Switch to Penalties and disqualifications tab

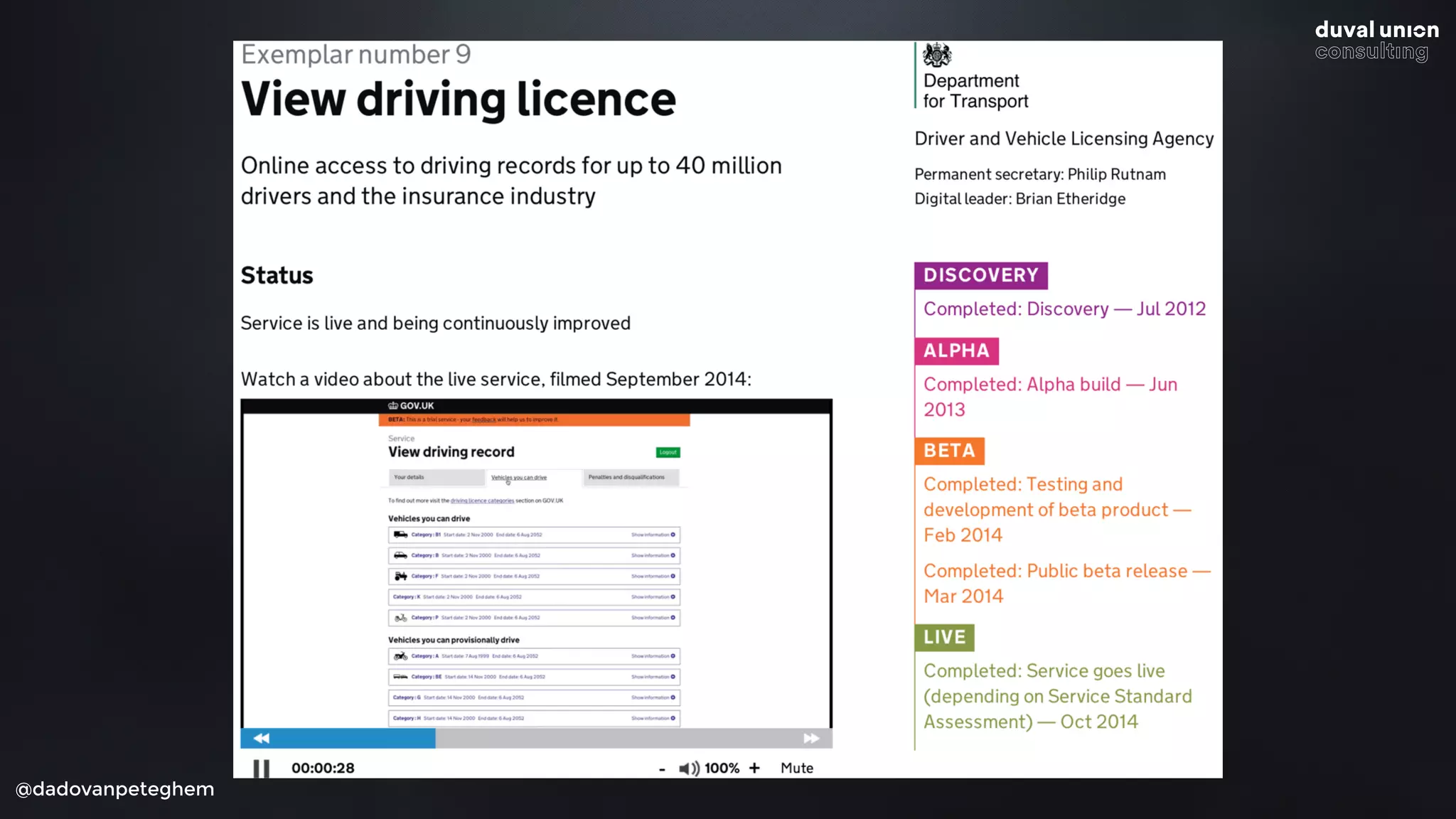click(x=626, y=478)
